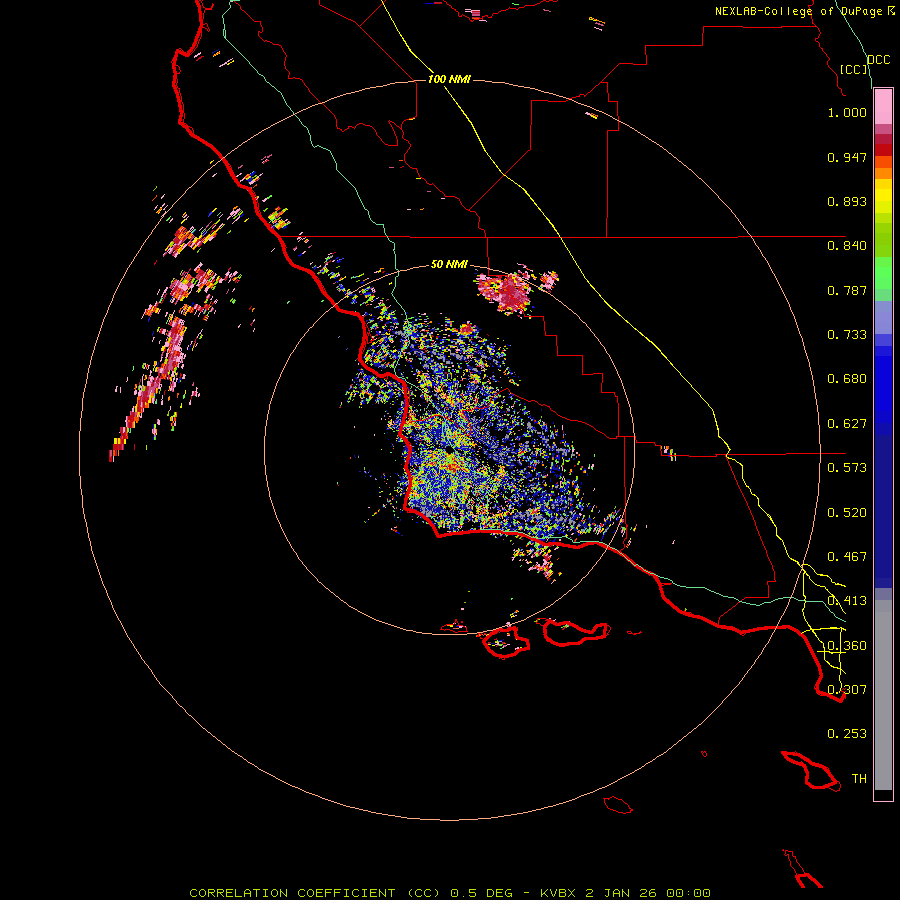Select the 0.360 legend value

click(847, 646)
